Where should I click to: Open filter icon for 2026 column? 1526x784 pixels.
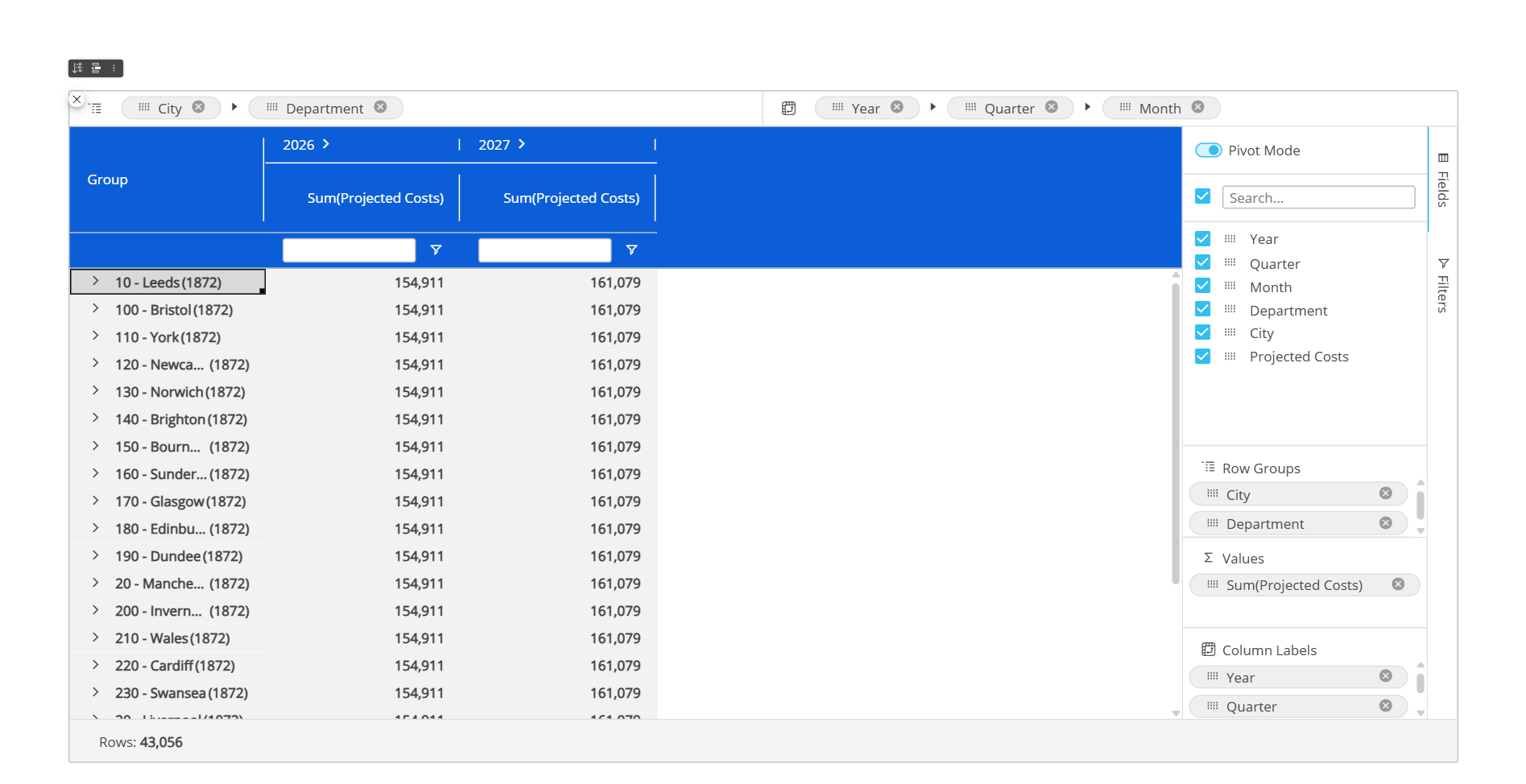436,250
